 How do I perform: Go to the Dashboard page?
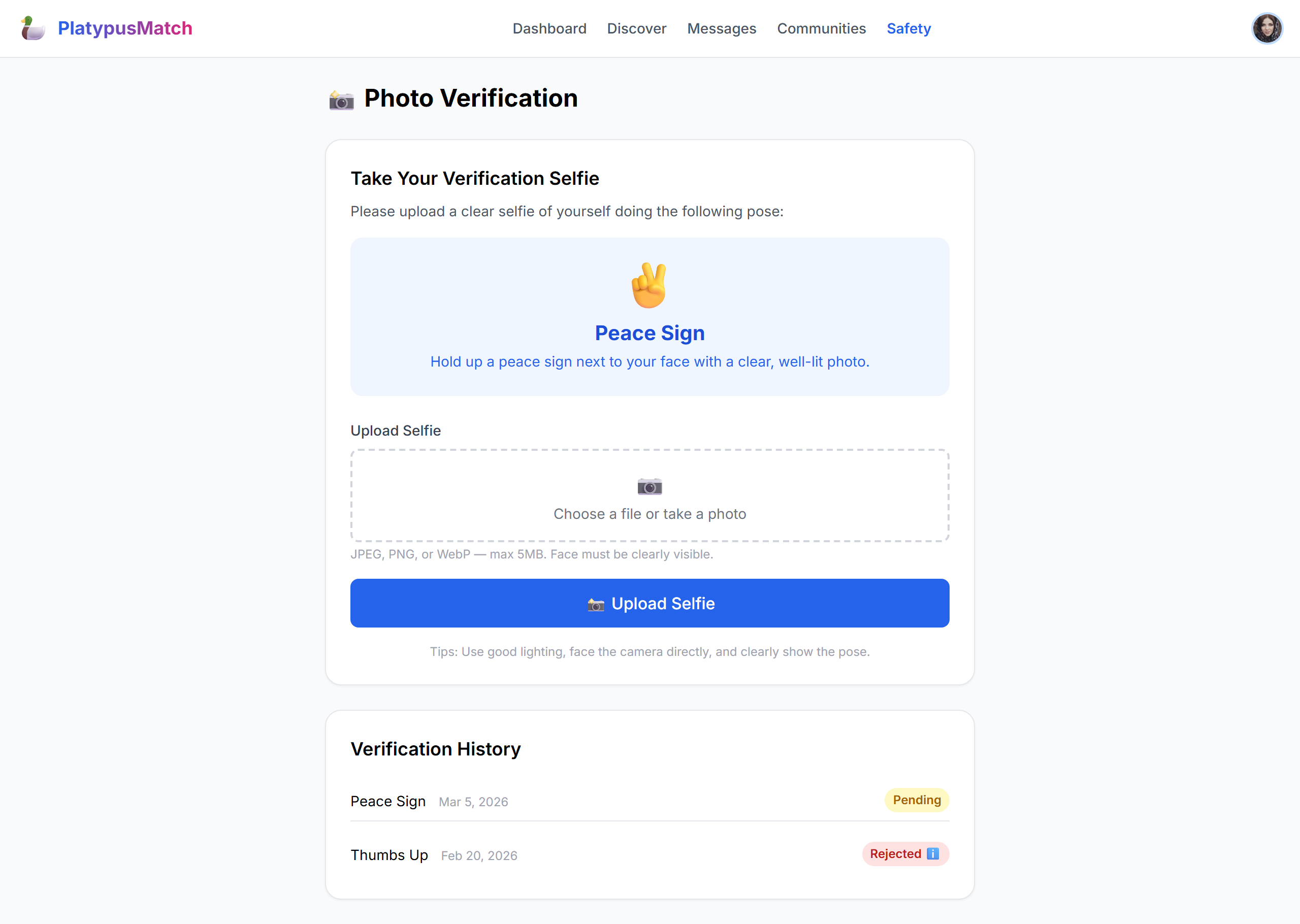(x=549, y=28)
